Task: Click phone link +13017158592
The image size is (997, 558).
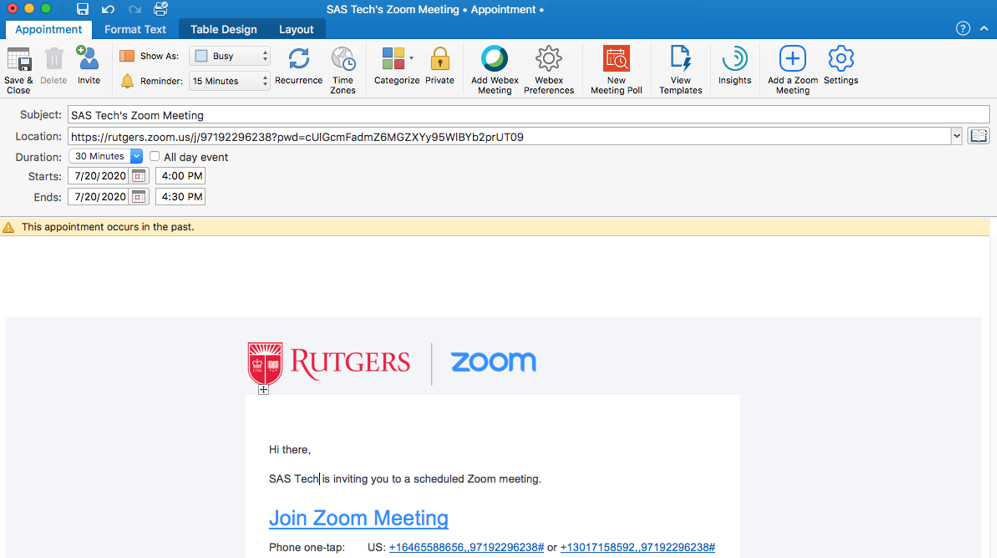Action: click(x=637, y=547)
